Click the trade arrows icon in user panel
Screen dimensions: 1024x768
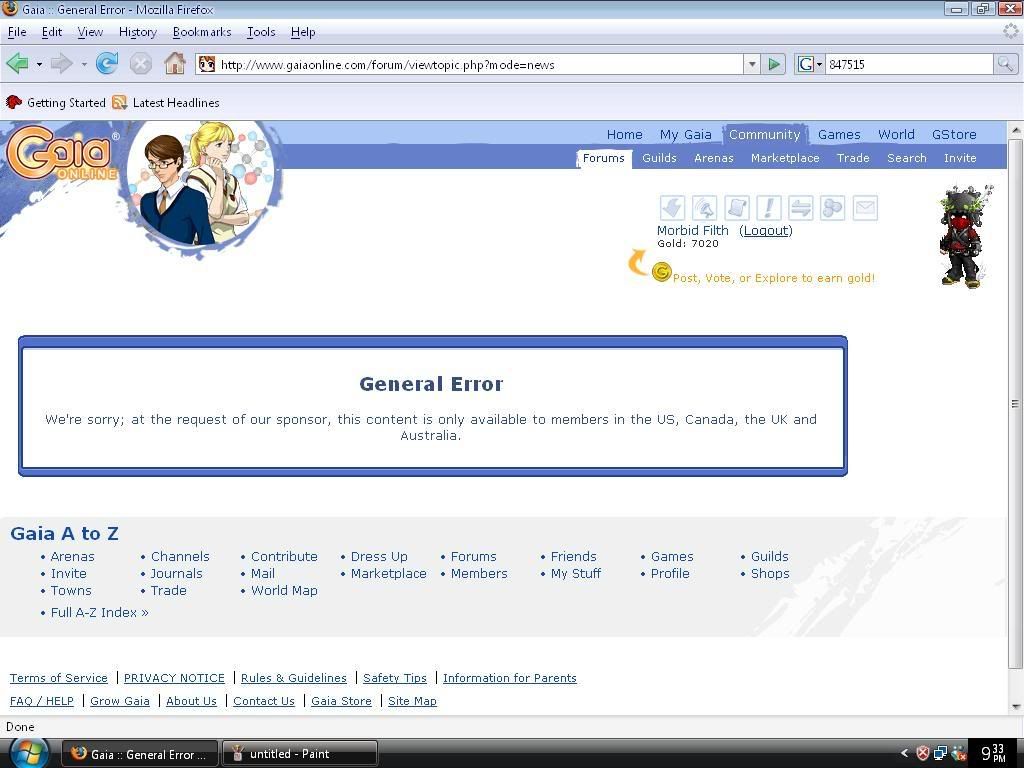tap(800, 208)
